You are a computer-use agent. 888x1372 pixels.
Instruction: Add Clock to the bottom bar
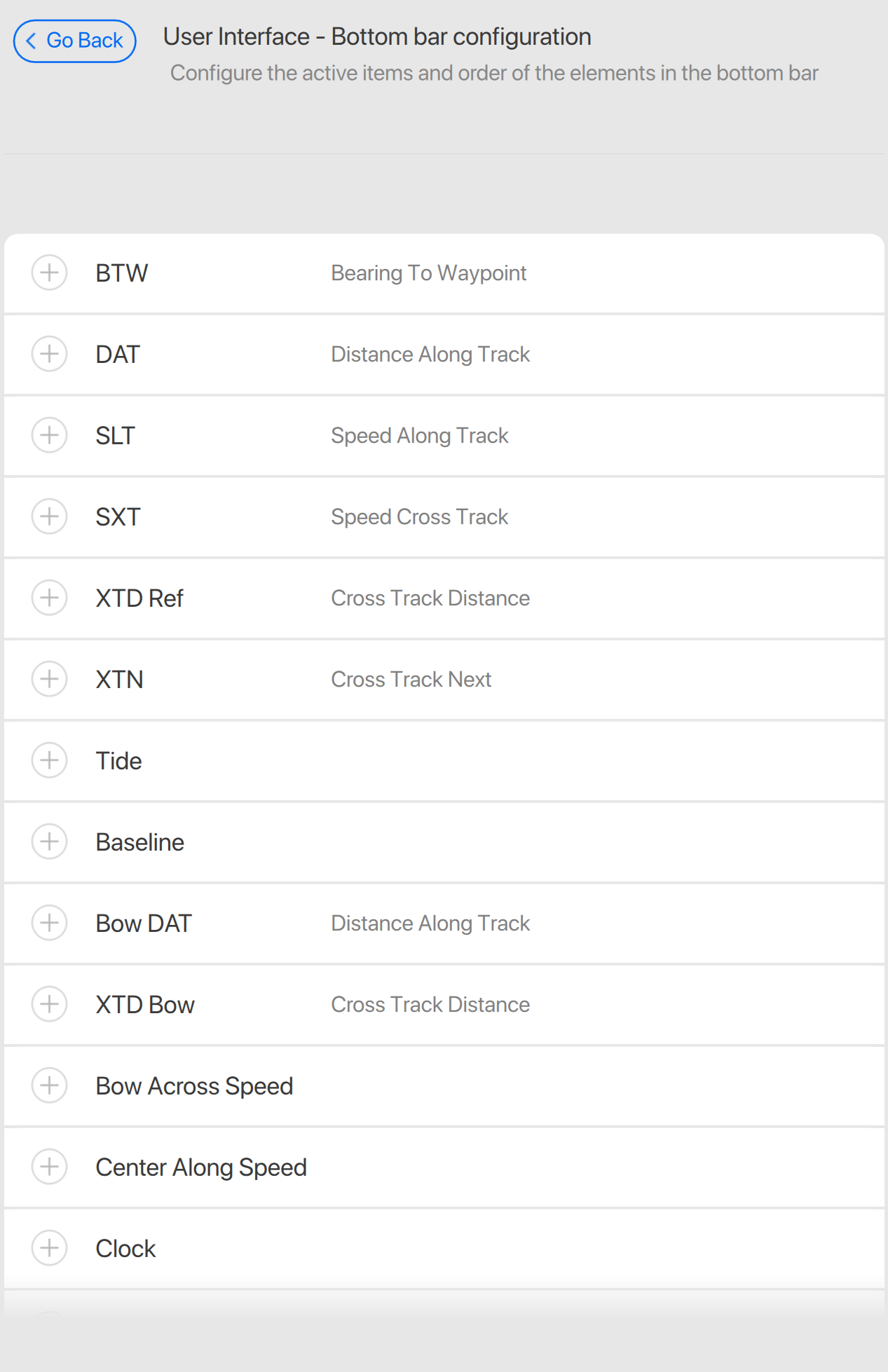pos(49,1248)
